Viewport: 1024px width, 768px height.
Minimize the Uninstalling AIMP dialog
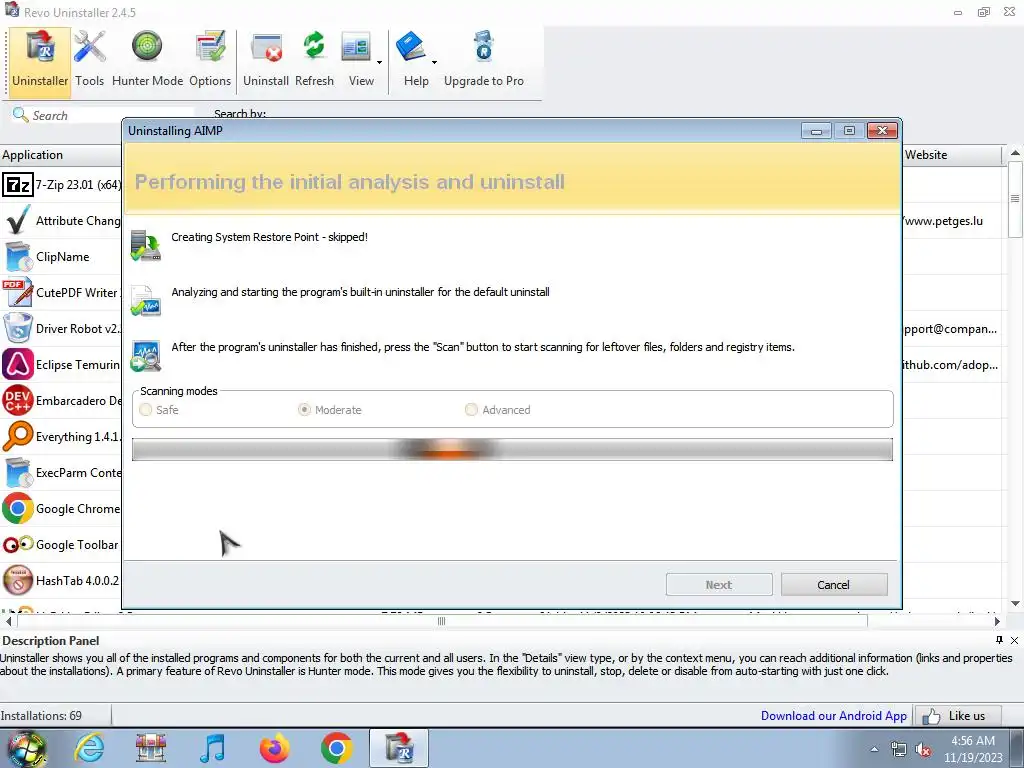point(816,131)
